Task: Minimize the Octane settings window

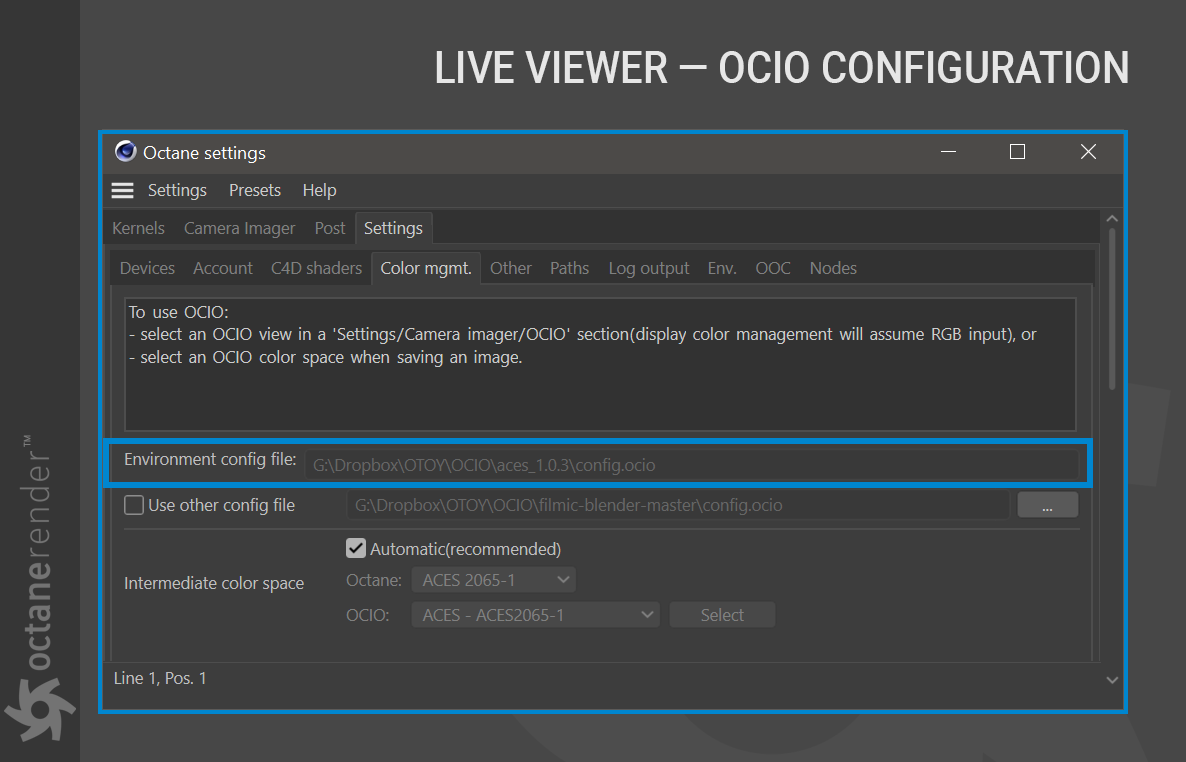Action: (x=948, y=152)
